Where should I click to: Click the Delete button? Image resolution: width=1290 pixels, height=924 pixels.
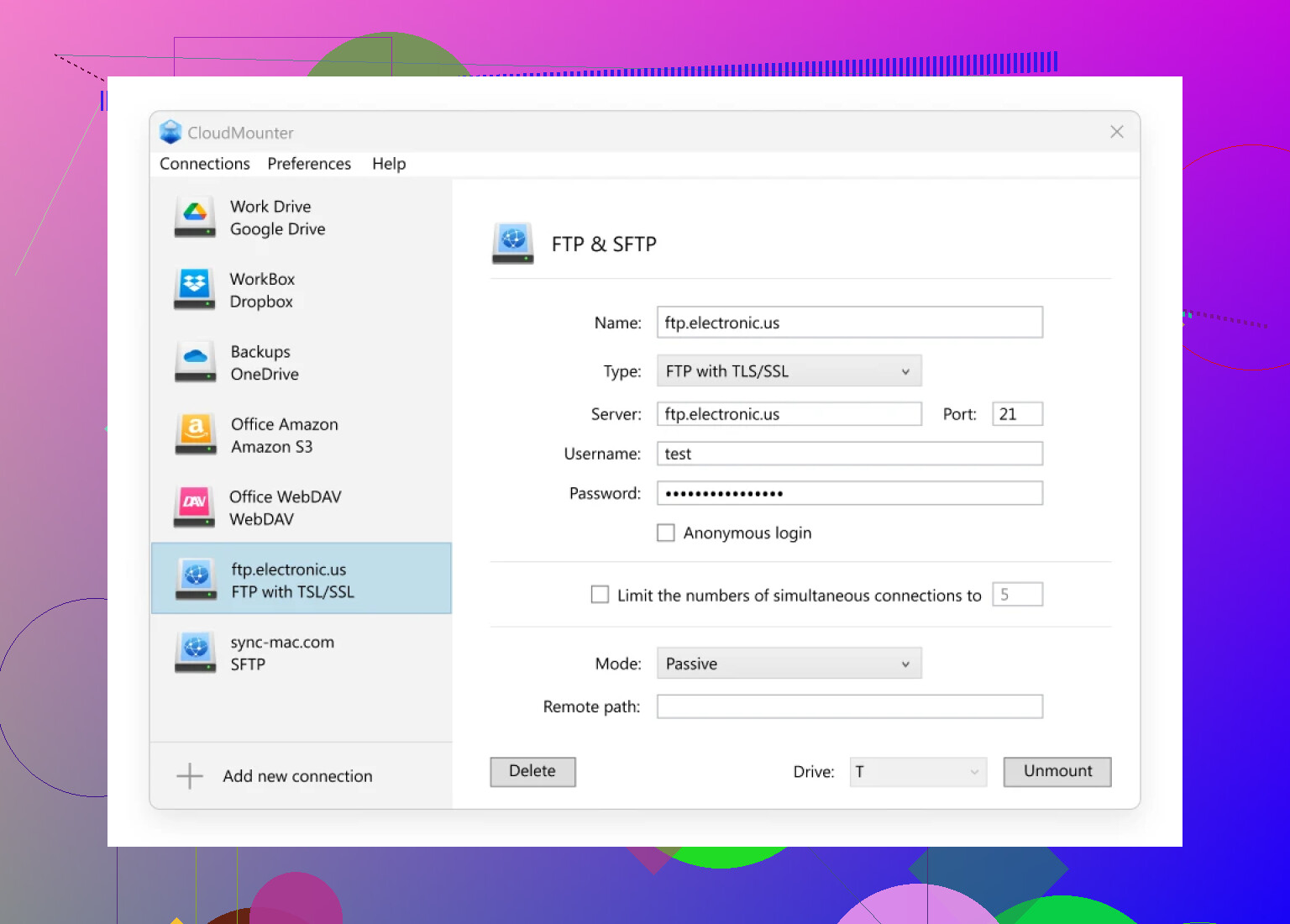coord(532,772)
